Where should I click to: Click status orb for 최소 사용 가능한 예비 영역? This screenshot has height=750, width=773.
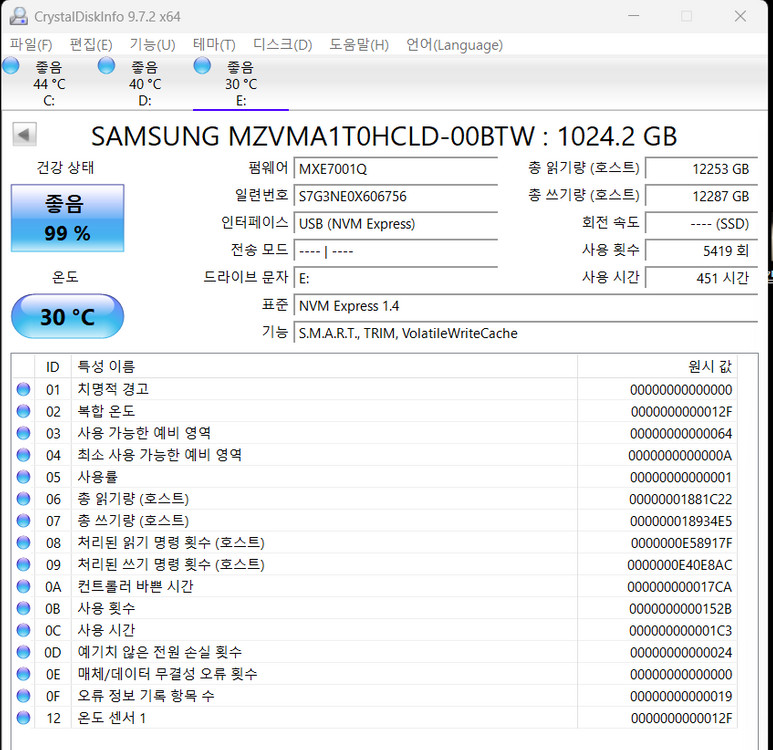(x=23, y=455)
